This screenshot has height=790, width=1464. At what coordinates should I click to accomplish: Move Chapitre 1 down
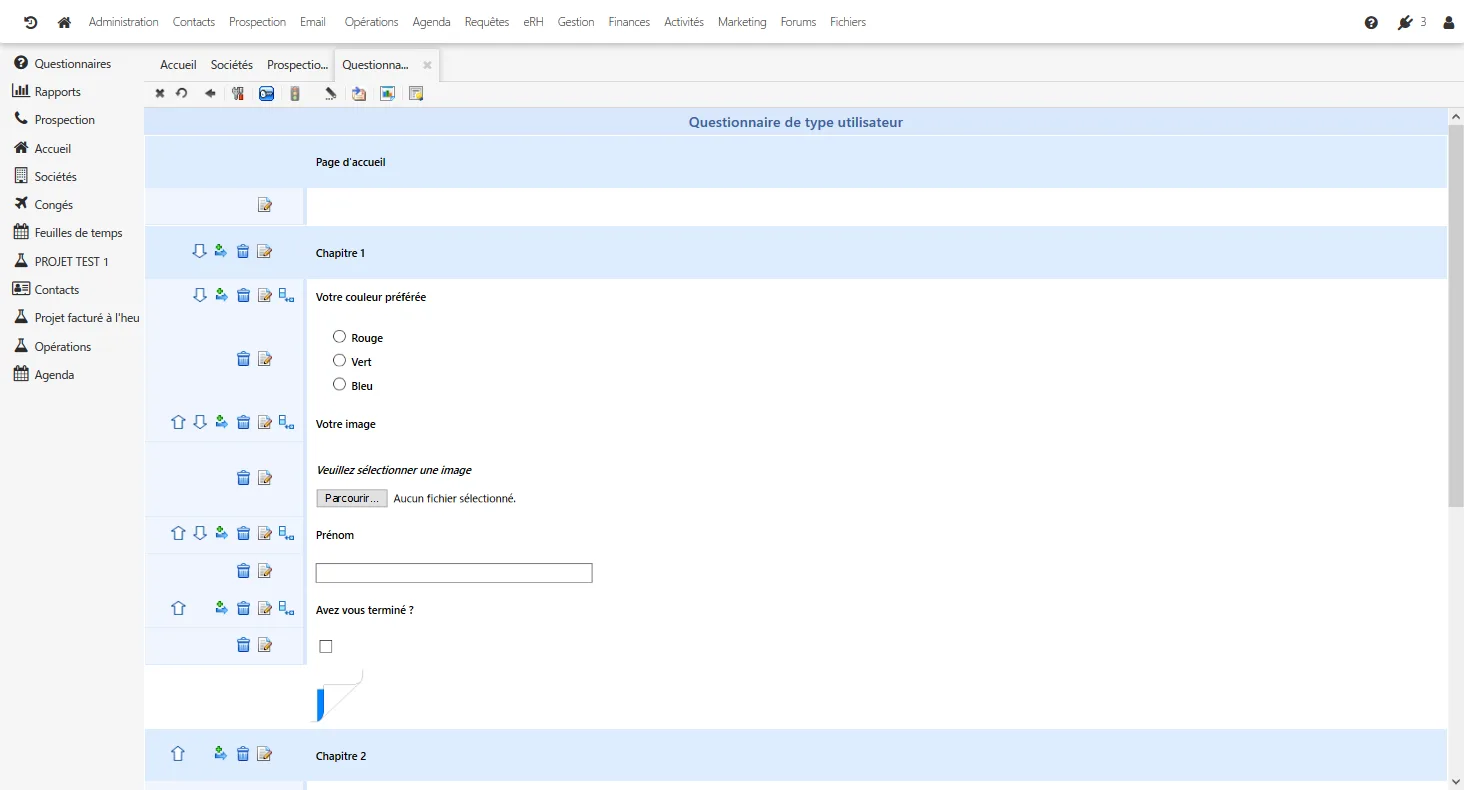199,251
